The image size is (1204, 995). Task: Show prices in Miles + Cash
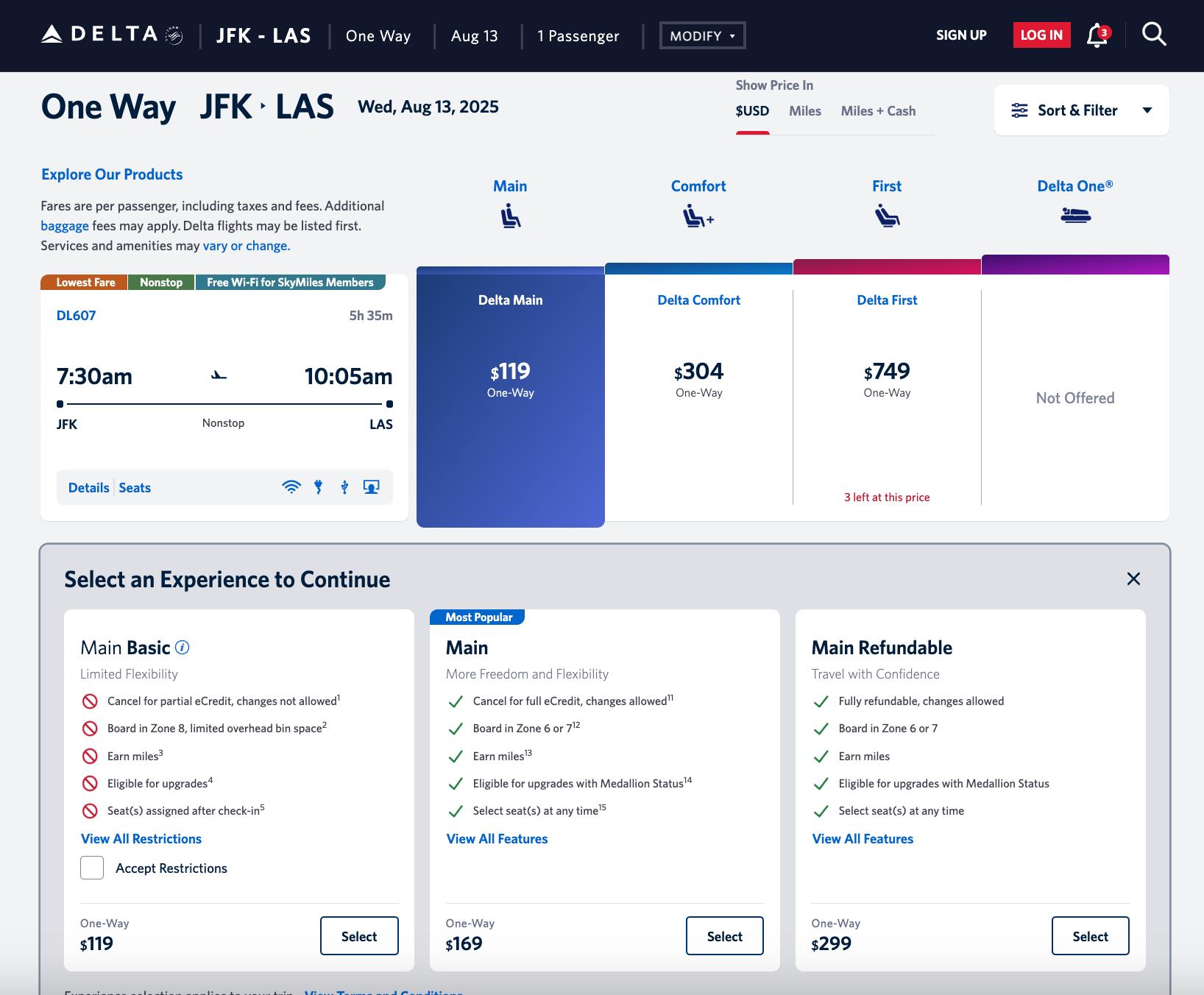click(879, 111)
